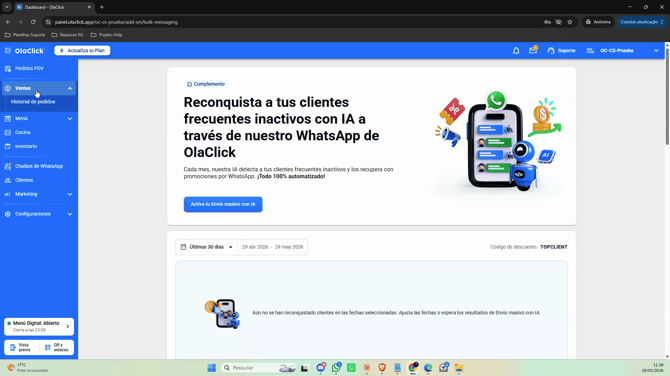670x376 pixels.
Task: Click the Clientes people icon
Action: [x=8, y=180]
